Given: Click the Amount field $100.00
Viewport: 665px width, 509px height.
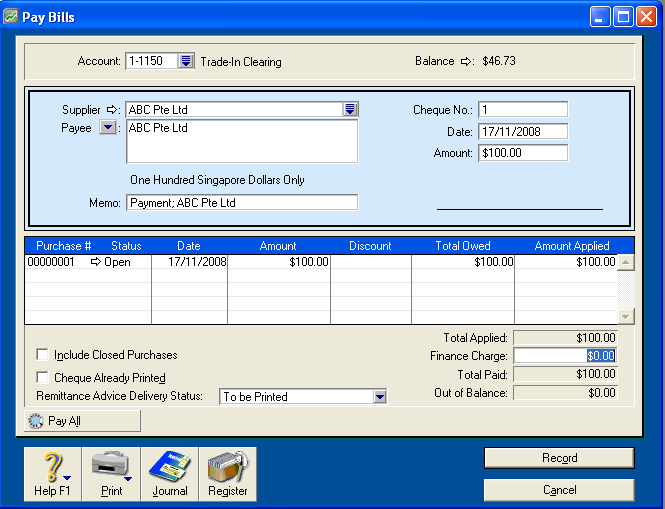Looking at the screenshot, I should [x=523, y=153].
